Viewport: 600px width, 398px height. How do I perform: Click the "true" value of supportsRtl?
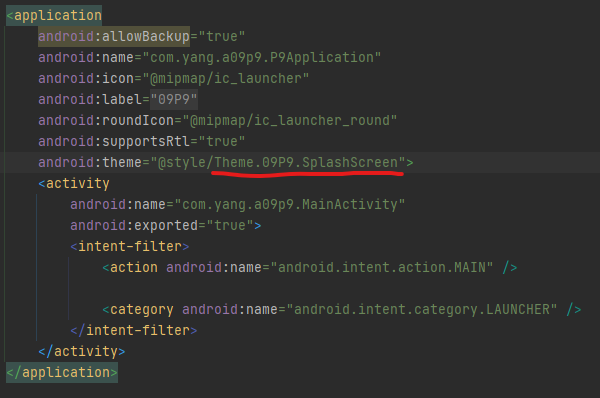[x=222, y=142]
